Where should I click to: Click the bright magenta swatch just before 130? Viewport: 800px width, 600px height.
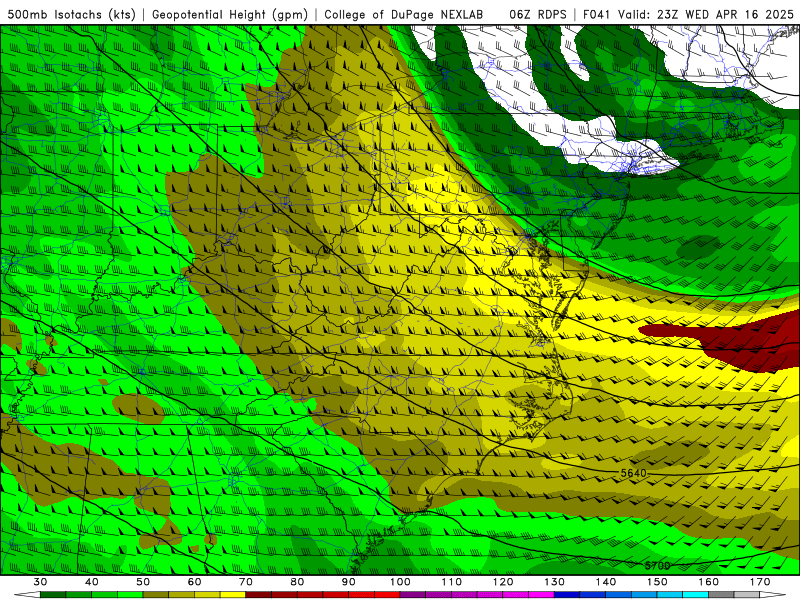pyautogui.click(x=541, y=595)
